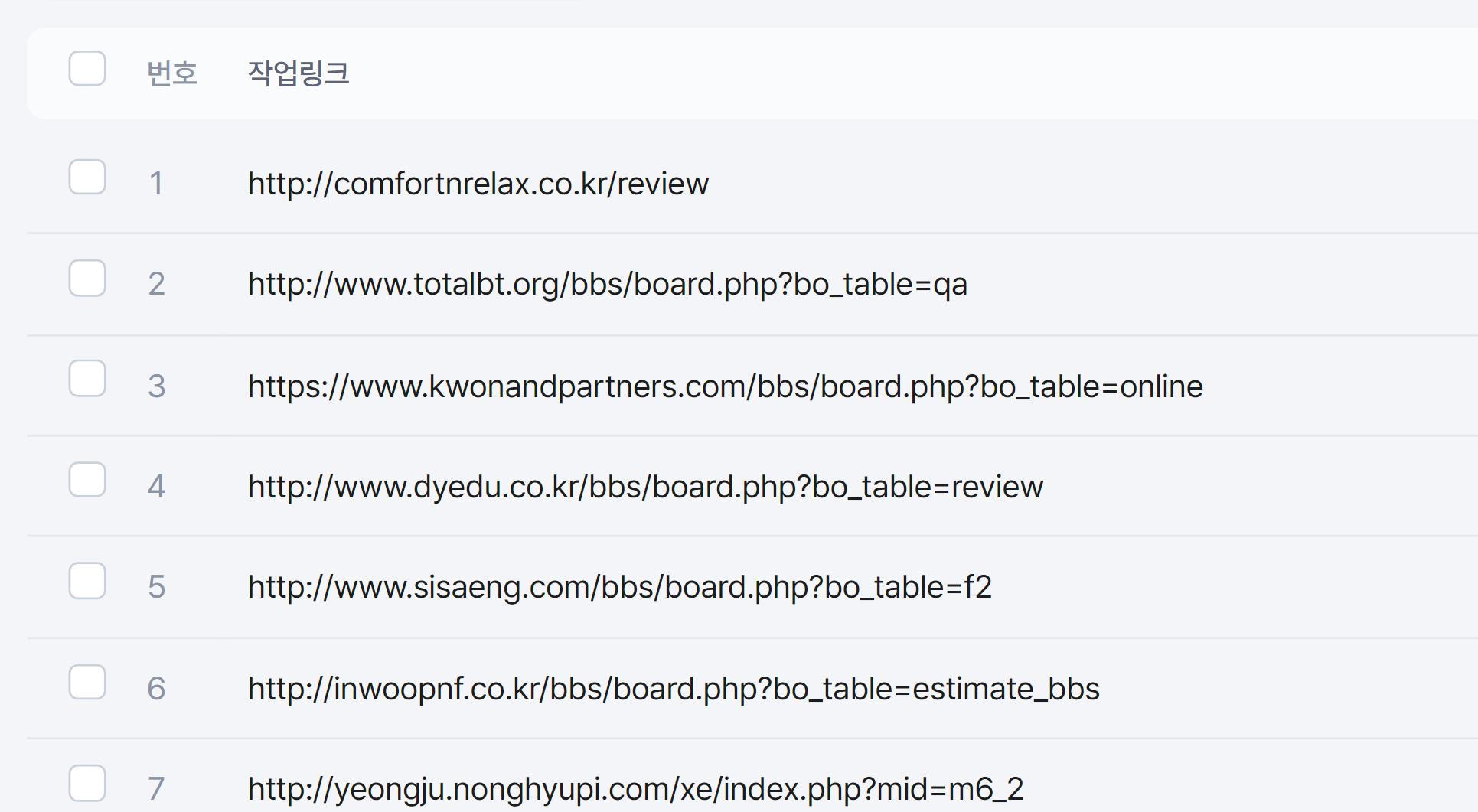Click row number 4 cell
Screen dimensions: 1478x812
click(156, 487)
